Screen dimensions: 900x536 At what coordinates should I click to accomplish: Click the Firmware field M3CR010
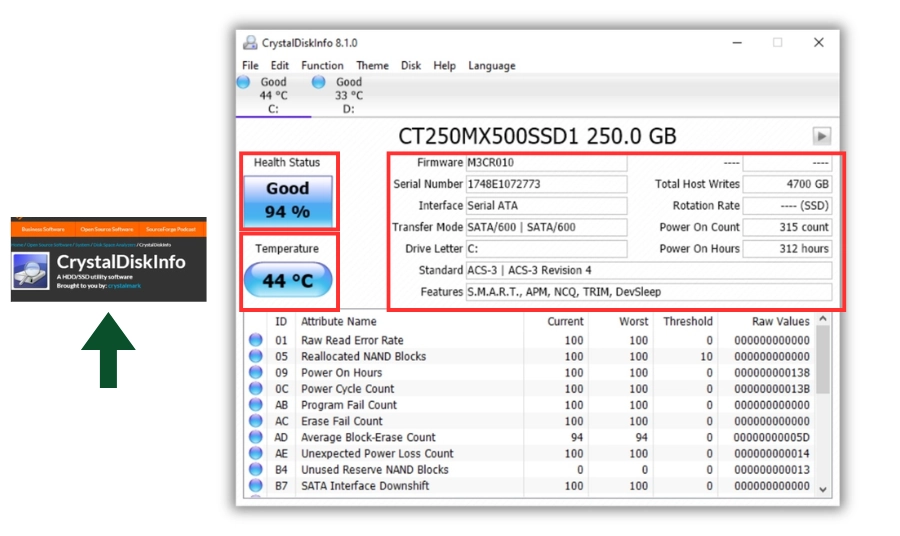point(546,162)
